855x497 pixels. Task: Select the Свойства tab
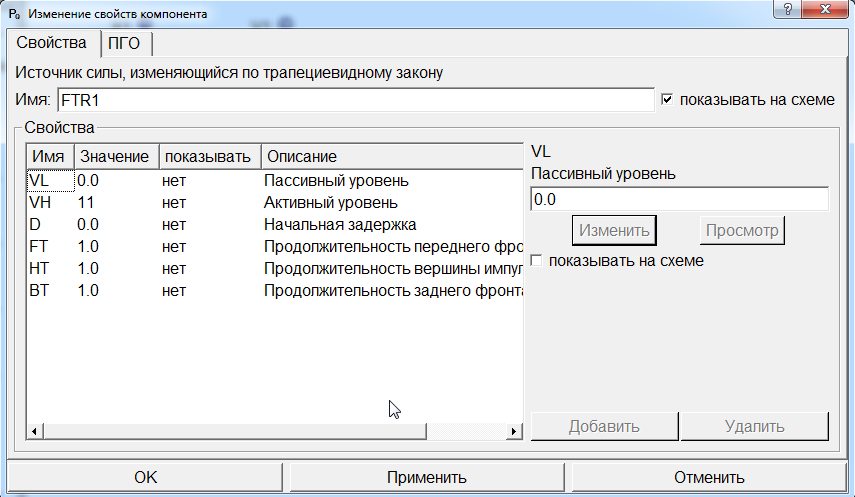(x=52, y=44)
